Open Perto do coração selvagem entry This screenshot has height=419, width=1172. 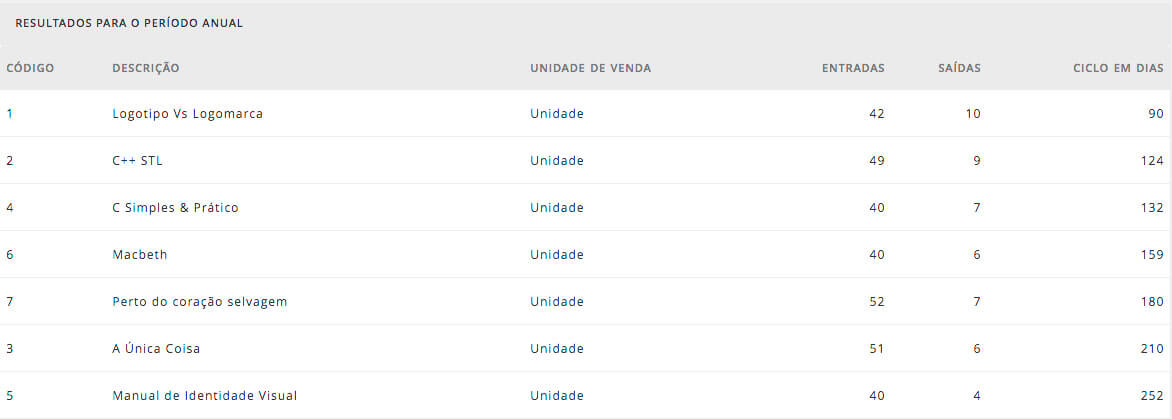[586, 302]
